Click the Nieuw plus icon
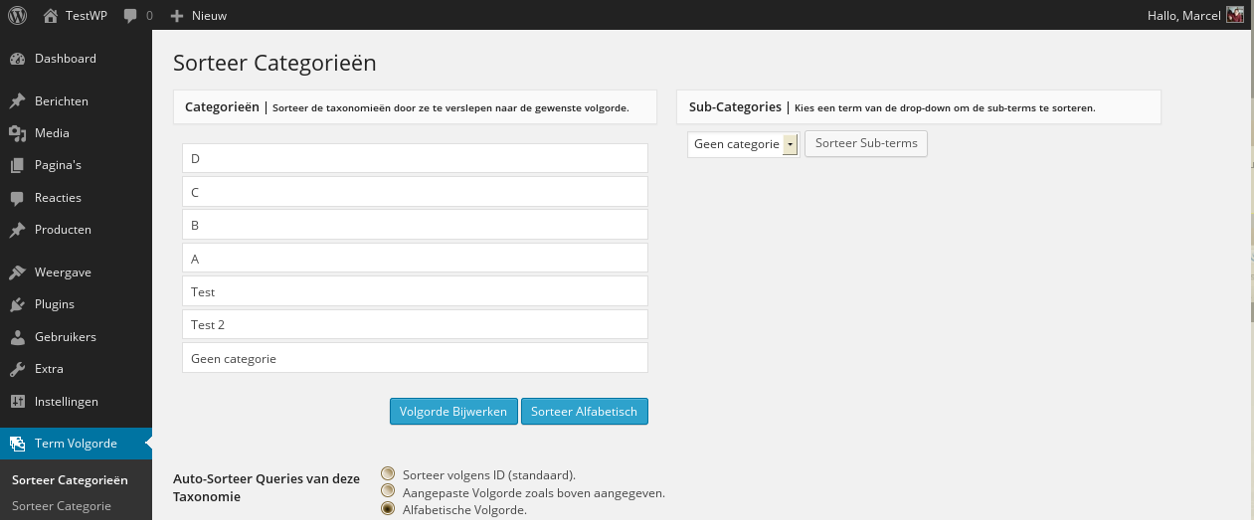 [x=177, y=16]
